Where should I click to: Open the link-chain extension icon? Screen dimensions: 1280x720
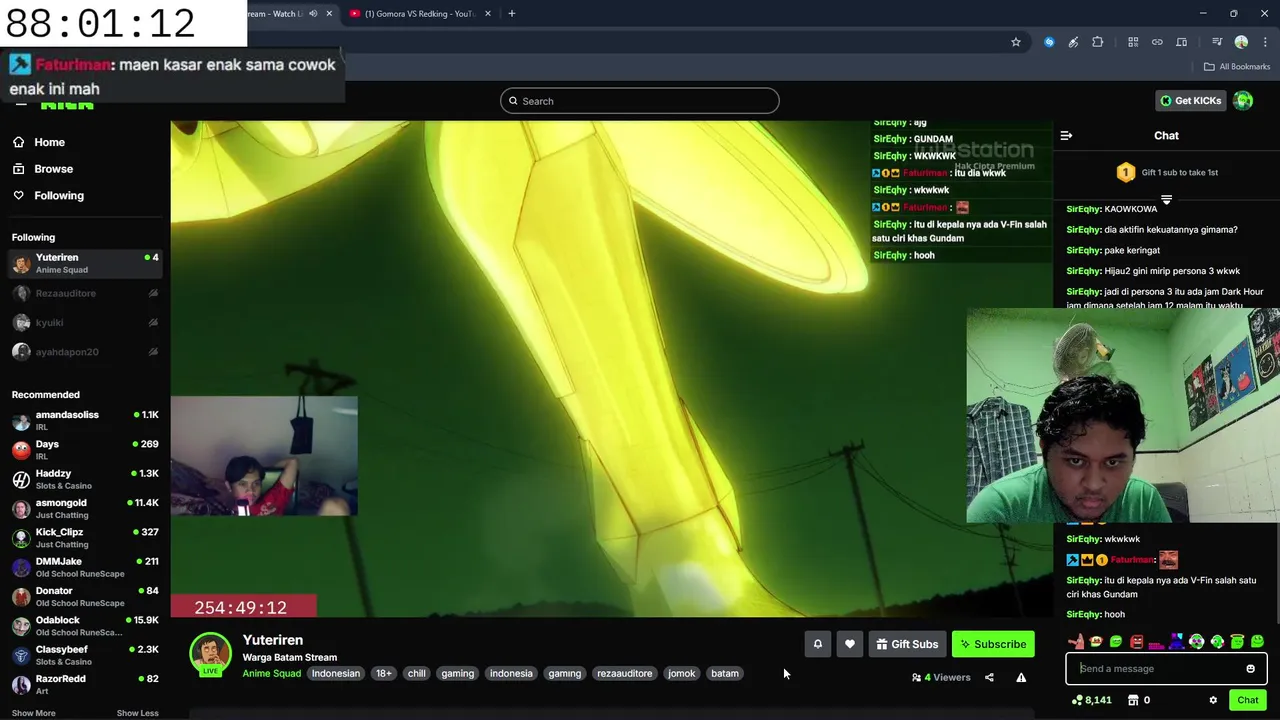click(x=1157, y=42)
